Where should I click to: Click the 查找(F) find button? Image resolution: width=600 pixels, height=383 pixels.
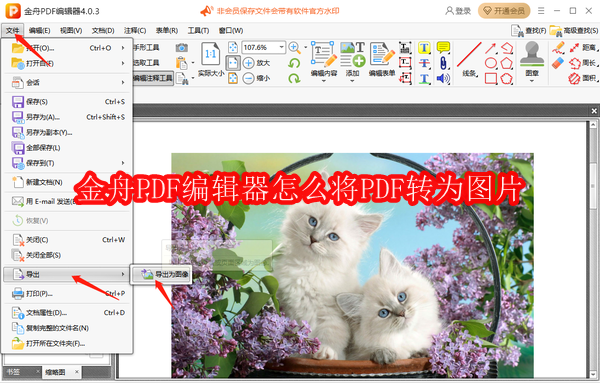click(529, 31)
